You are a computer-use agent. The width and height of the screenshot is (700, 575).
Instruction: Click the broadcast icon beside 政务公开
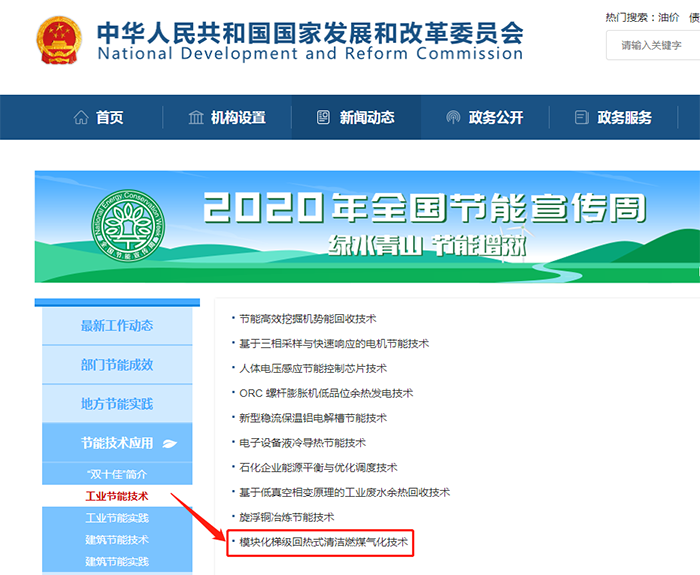click(453, 117)
